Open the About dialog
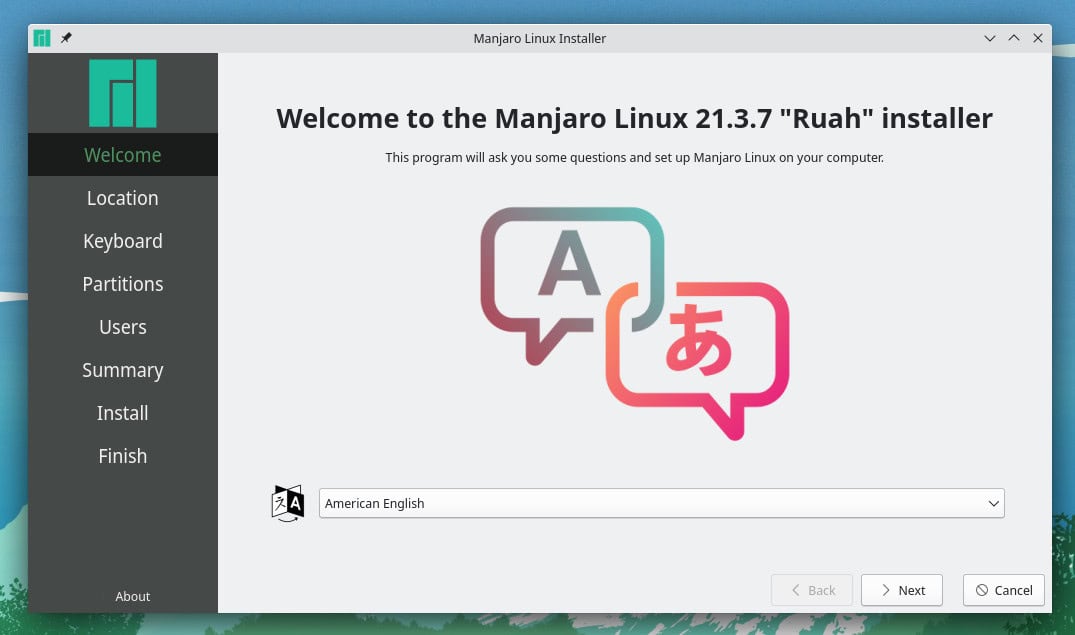 132,596
